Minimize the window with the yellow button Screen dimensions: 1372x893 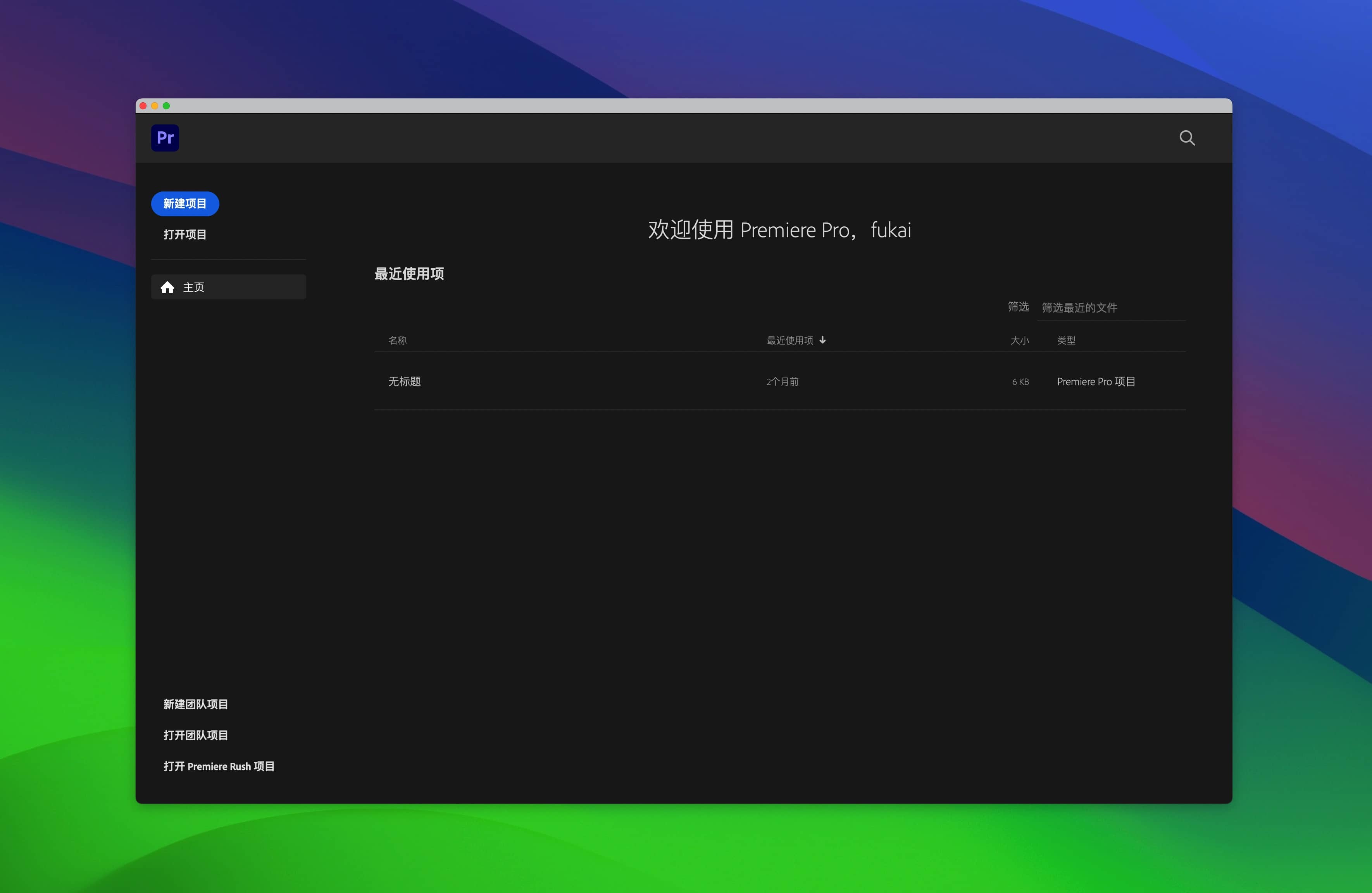coord(155,106)
